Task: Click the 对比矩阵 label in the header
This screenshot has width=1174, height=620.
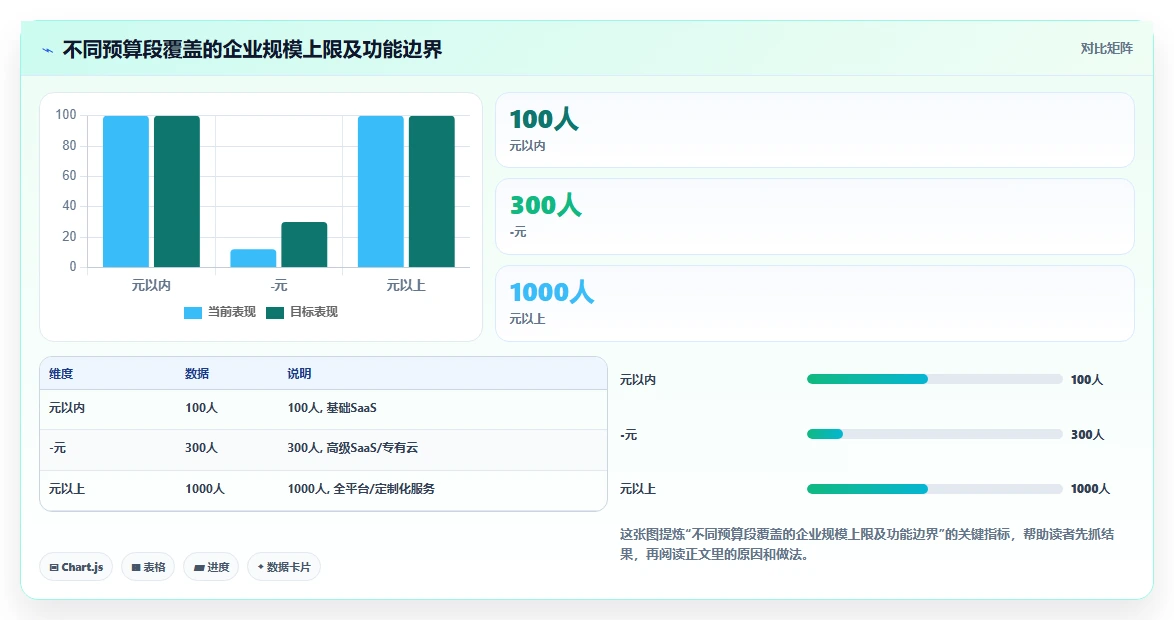Action: 1107,49
